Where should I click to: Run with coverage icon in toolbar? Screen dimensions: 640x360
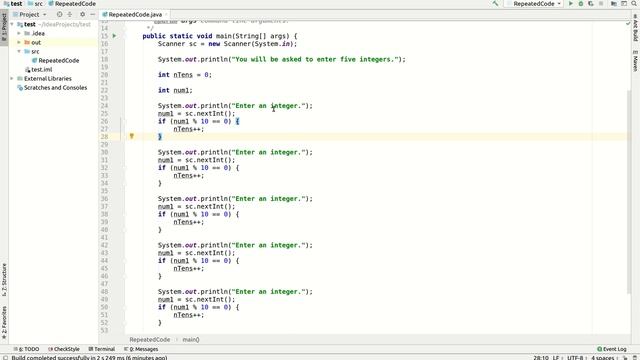591,4
